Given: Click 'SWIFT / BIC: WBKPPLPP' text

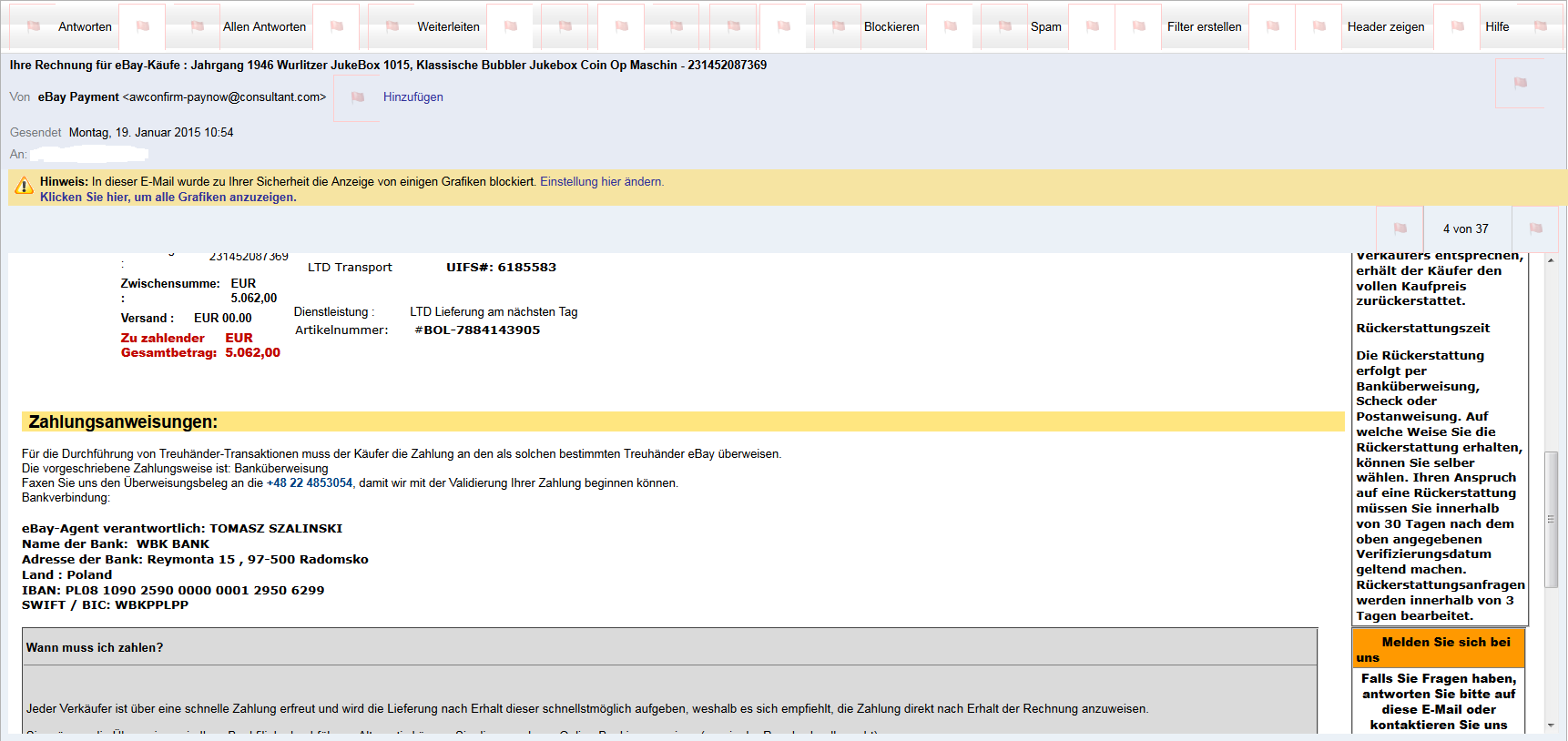Looking at the screenshot, I should coord(105,605).
